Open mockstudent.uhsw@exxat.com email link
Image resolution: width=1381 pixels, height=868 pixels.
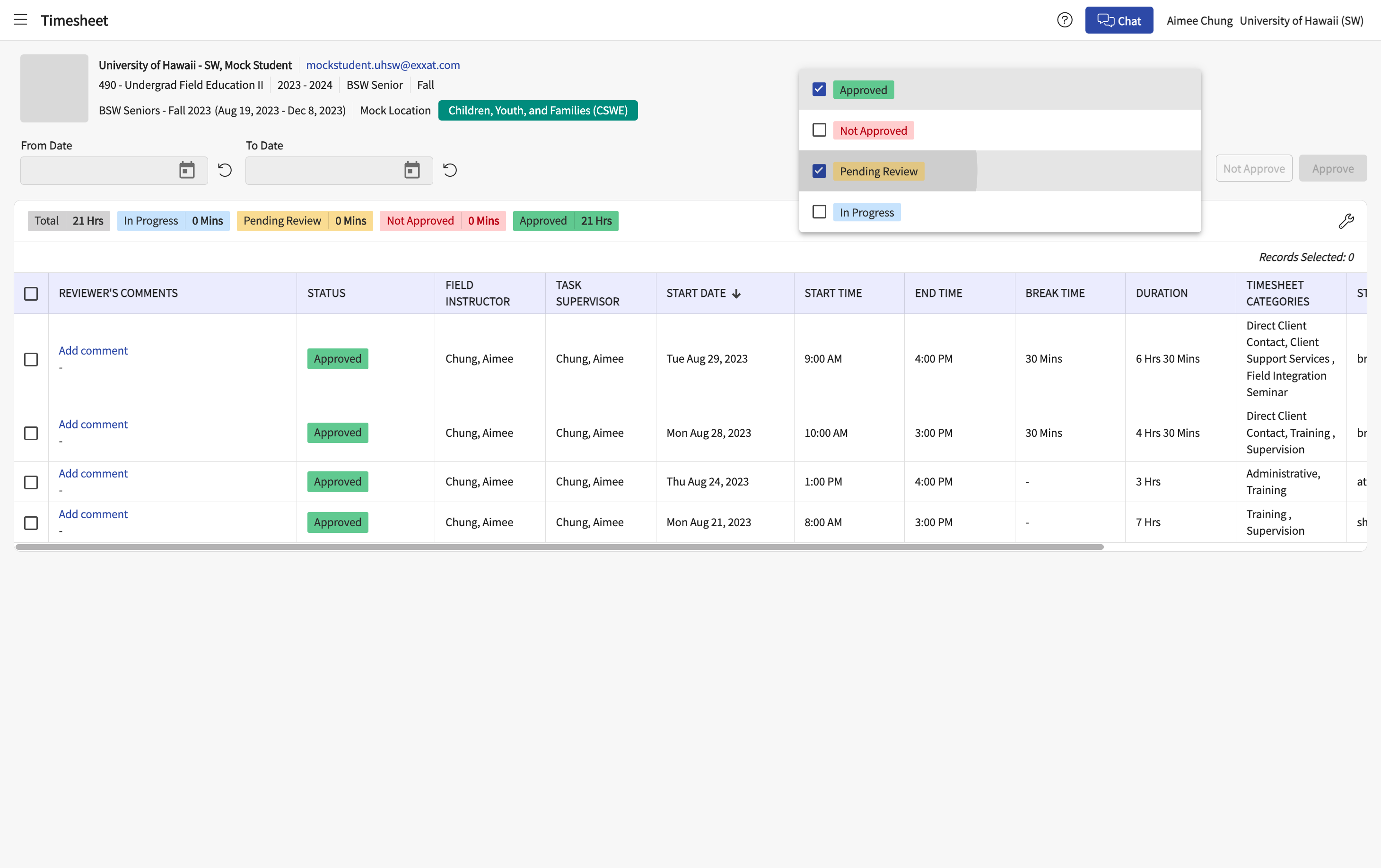[383, 65]
